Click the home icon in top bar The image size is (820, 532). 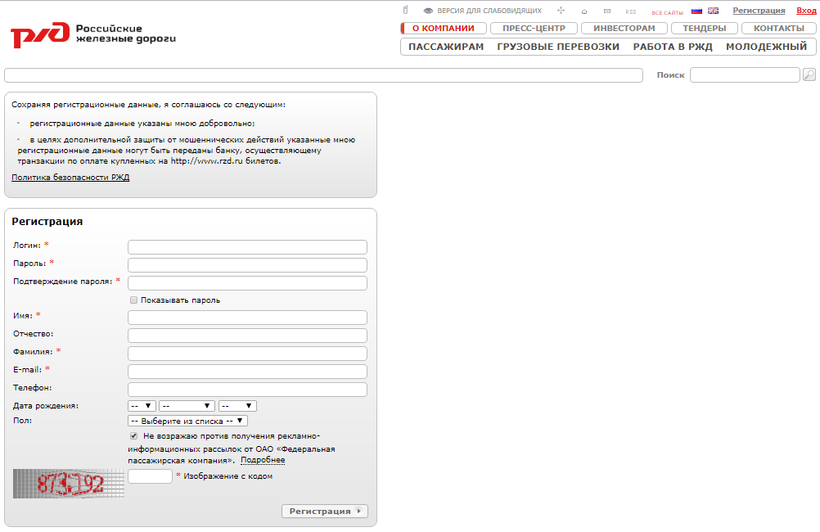coord(584,11)
